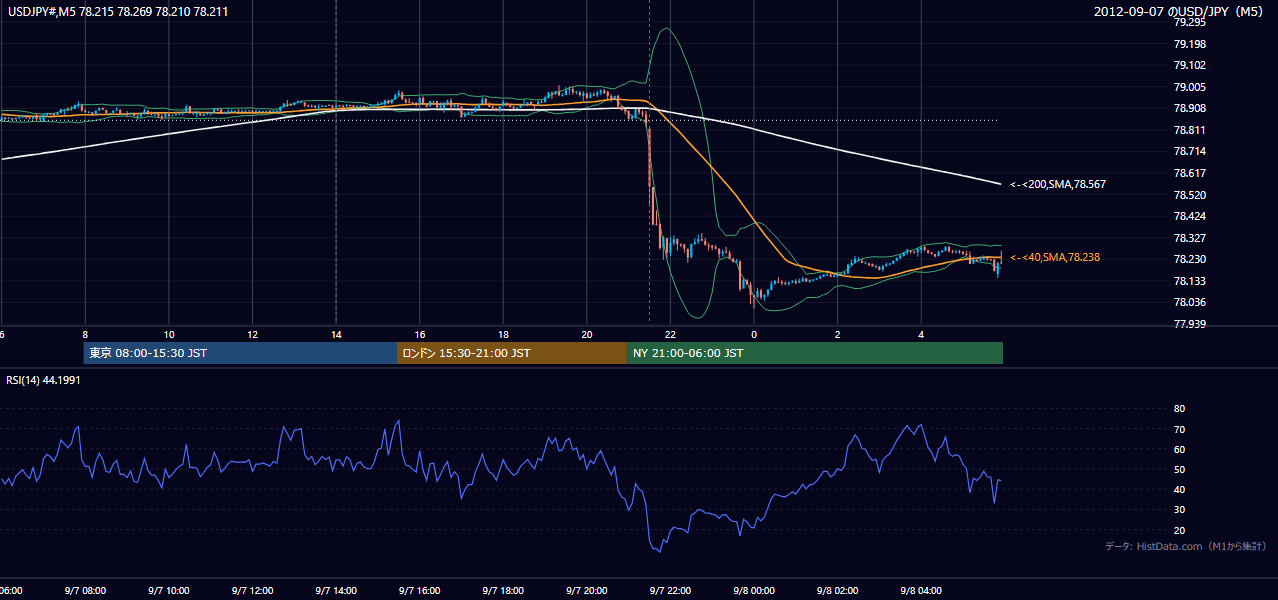The height and width of the screenshot is (600, 1278).
Task: Click hour tick 18 under the price chart
Action: coord(503,334)
